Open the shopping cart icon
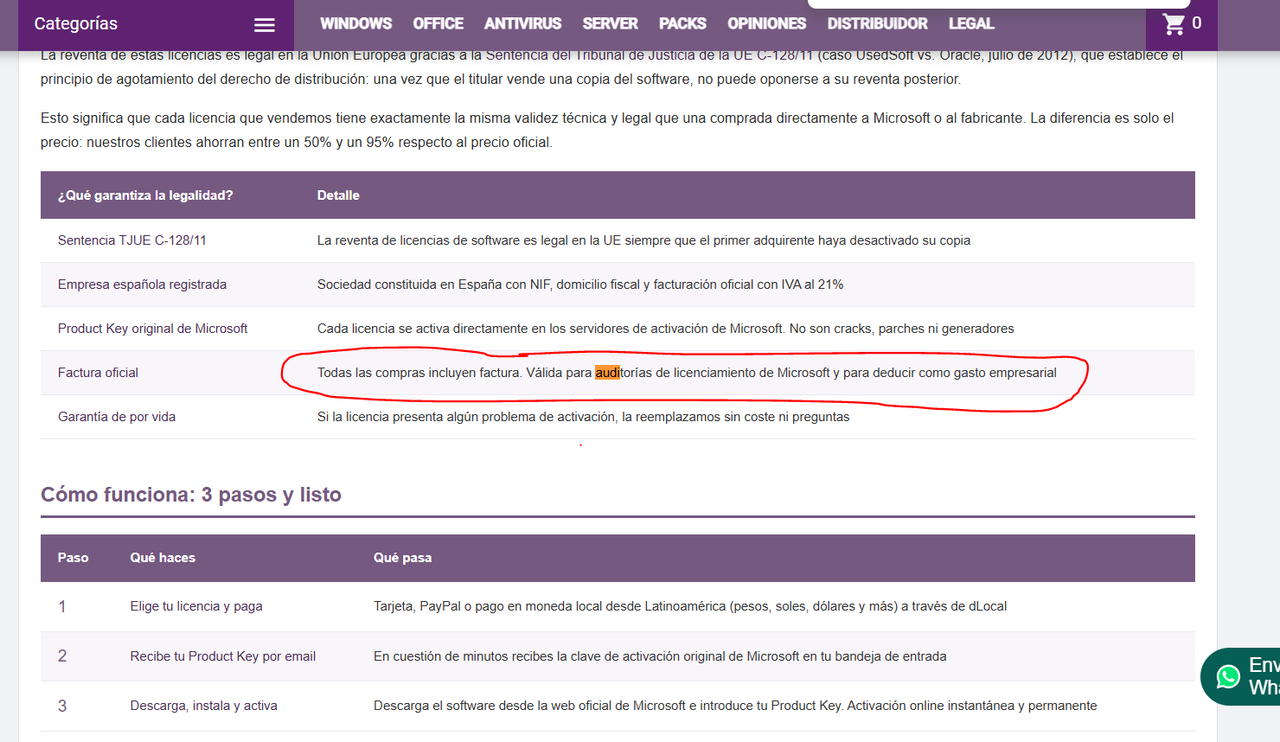This screenshot has height=742, width=1280. [x=1174, y=24]
